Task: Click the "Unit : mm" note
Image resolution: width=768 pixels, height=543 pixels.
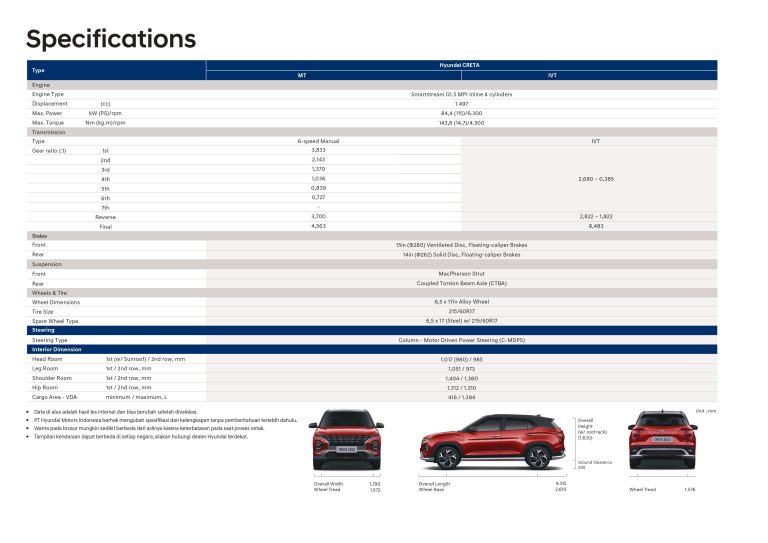Action: tap(706, 411)
